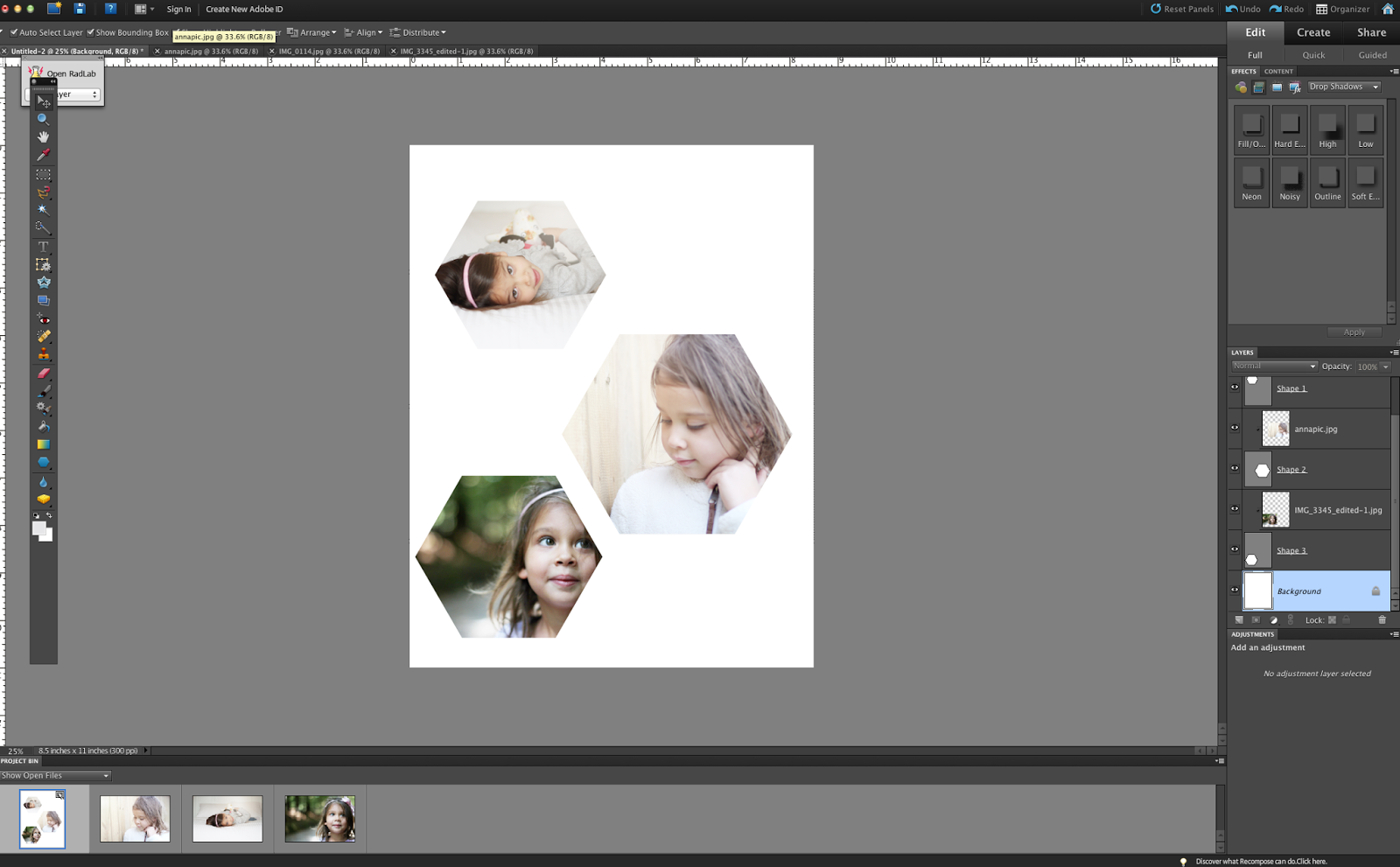Select the Zoom tool
The height and width of the screenshot is (867, 1400).
coord(43,117)
